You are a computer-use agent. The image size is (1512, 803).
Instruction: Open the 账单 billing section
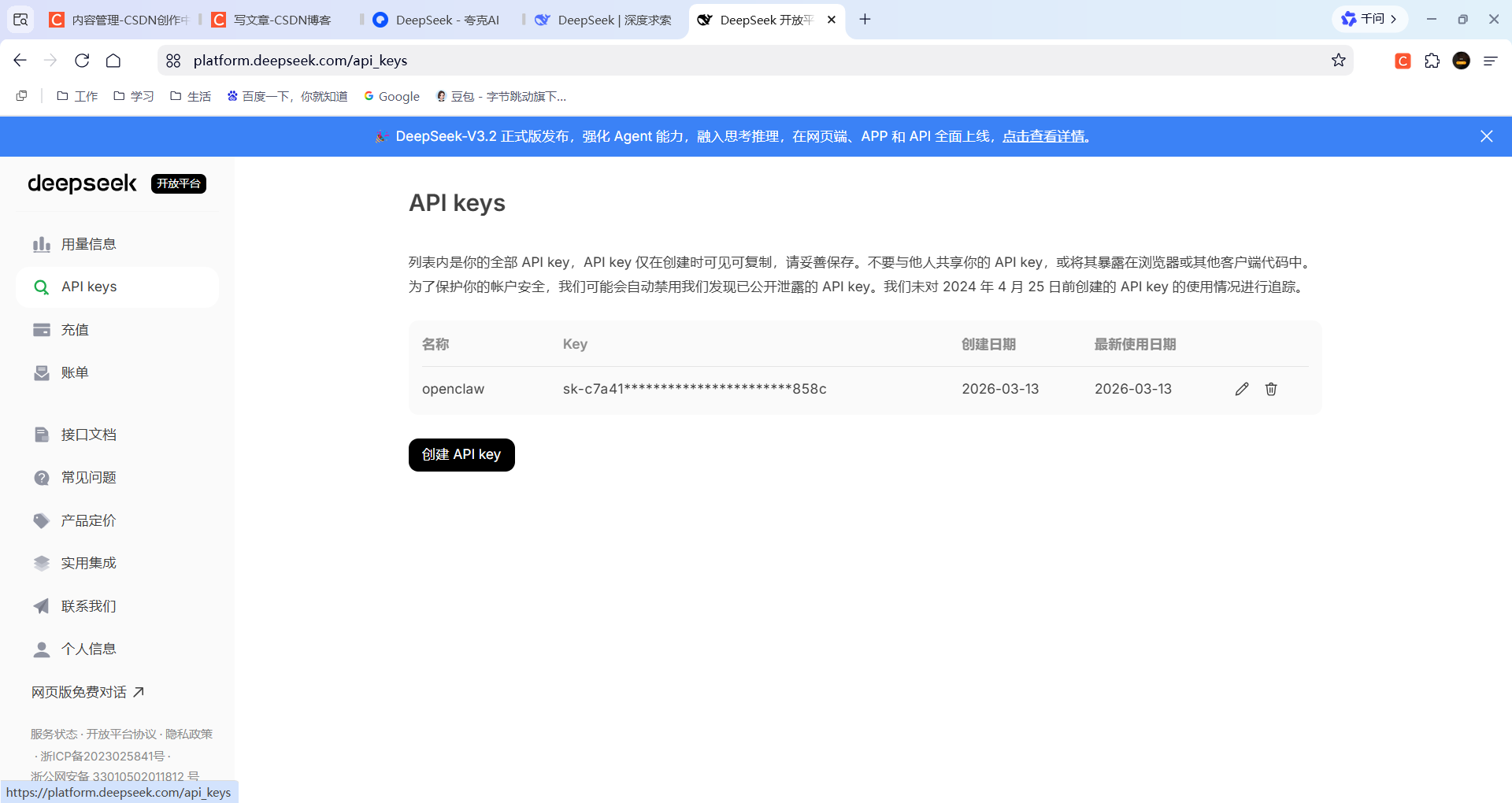(x=76, y=372)
